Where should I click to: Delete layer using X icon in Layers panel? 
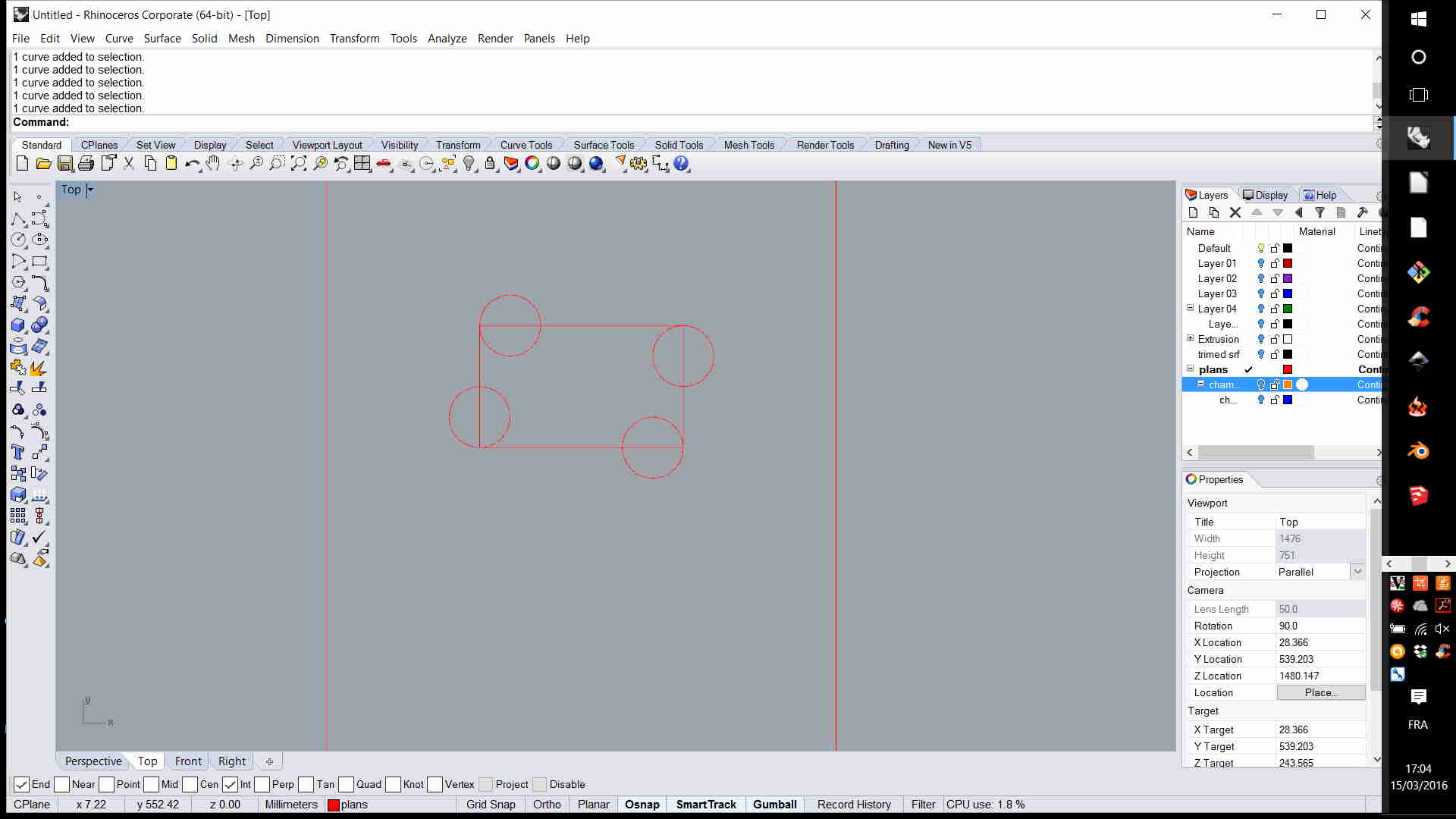click(1235, 213)
